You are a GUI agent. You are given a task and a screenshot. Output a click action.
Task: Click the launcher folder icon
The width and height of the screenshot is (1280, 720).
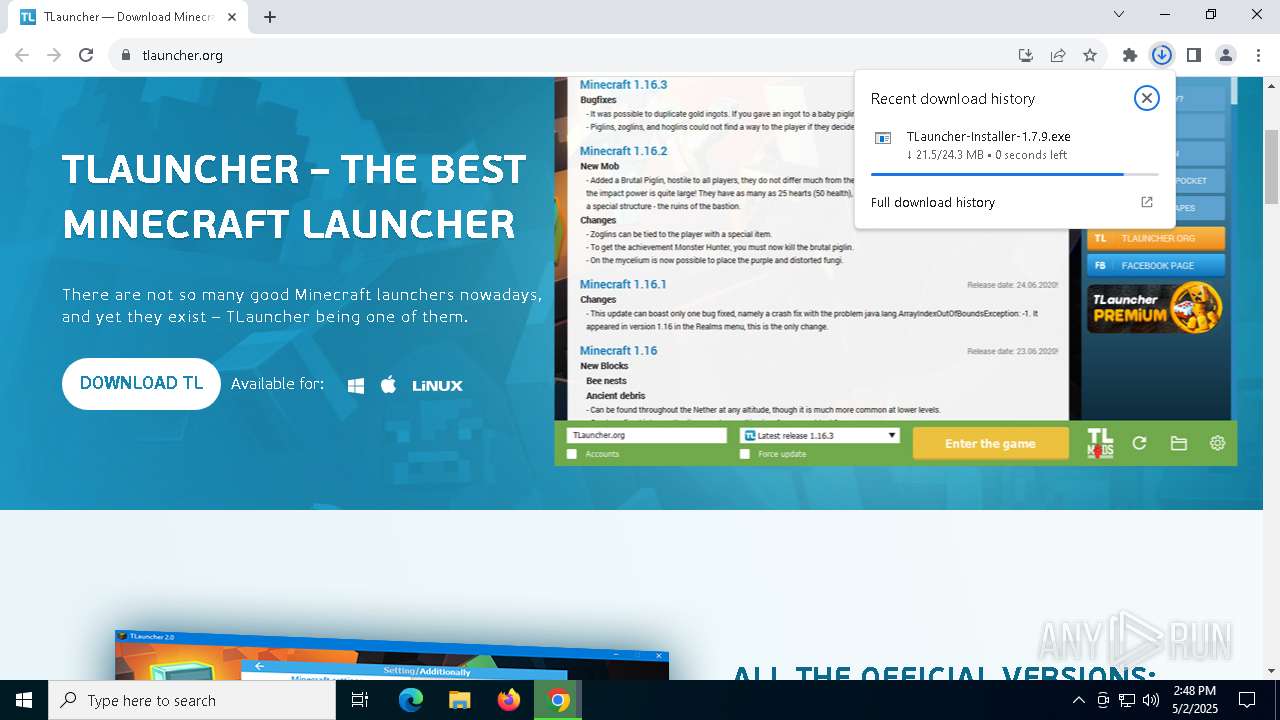coord(1178,443)
